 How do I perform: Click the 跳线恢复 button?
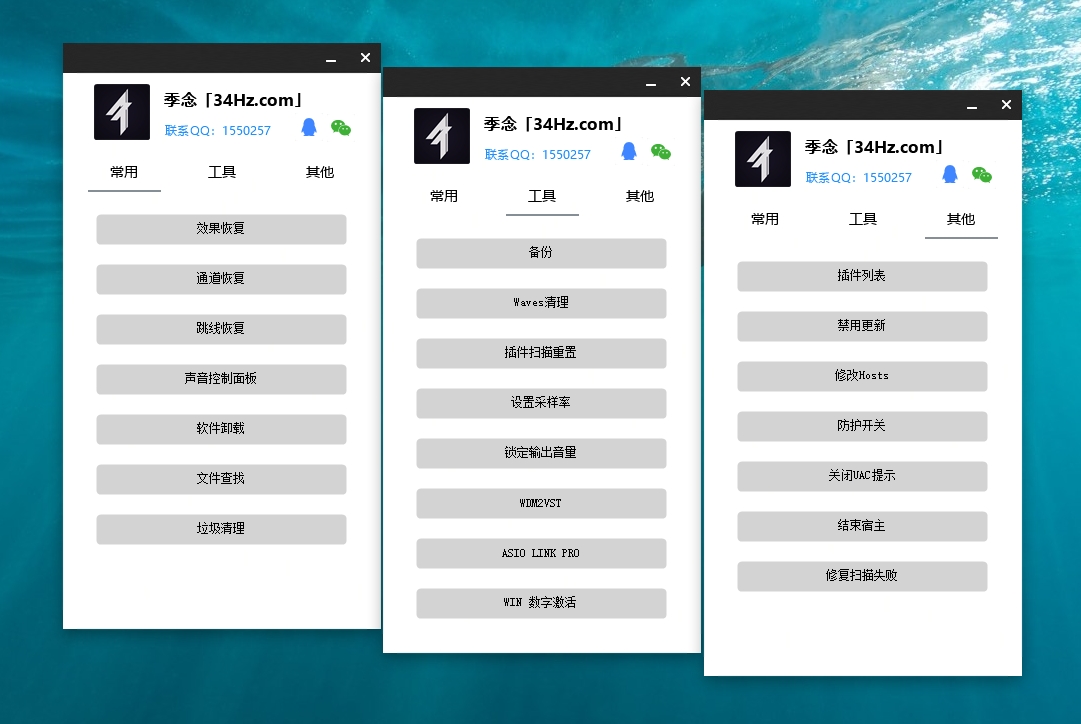(x=221, y=329)
